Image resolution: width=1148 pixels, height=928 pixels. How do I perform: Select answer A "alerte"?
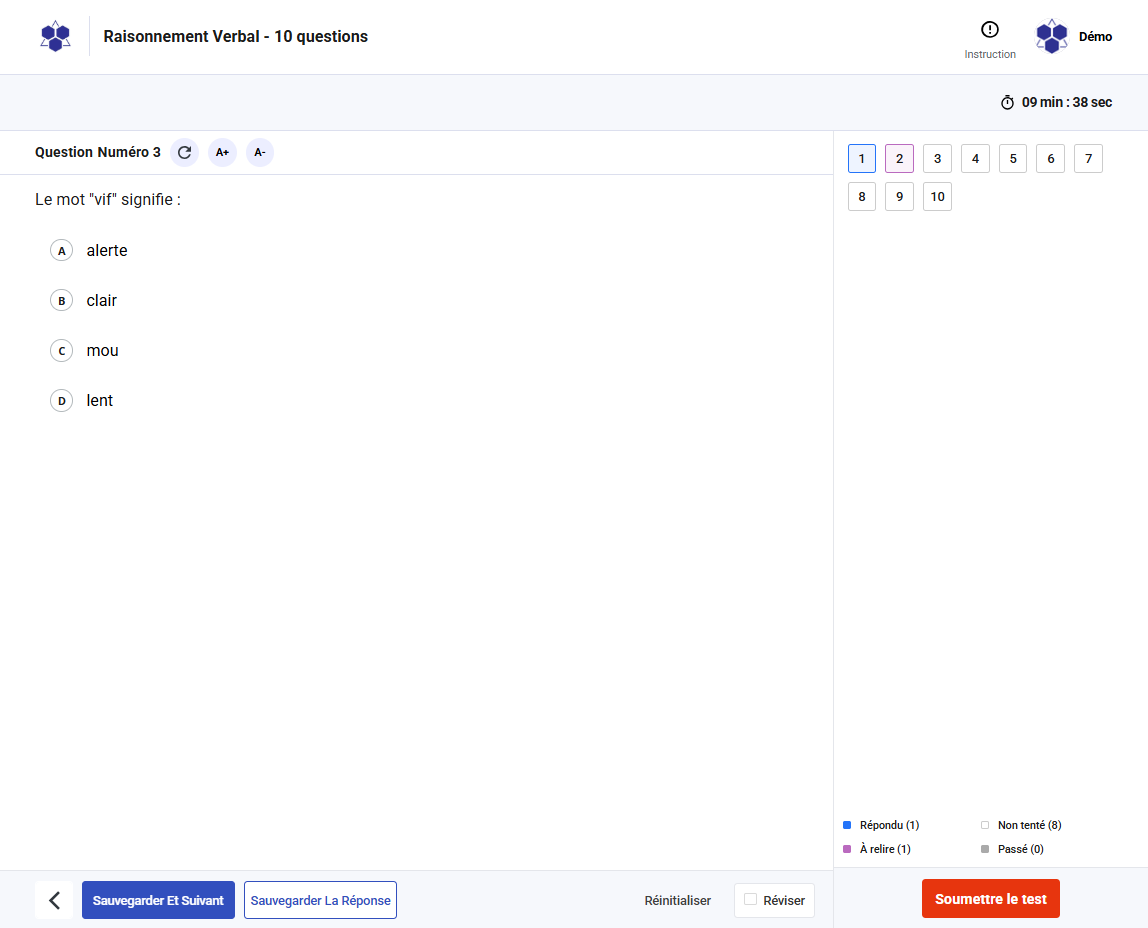pos(62,251)
